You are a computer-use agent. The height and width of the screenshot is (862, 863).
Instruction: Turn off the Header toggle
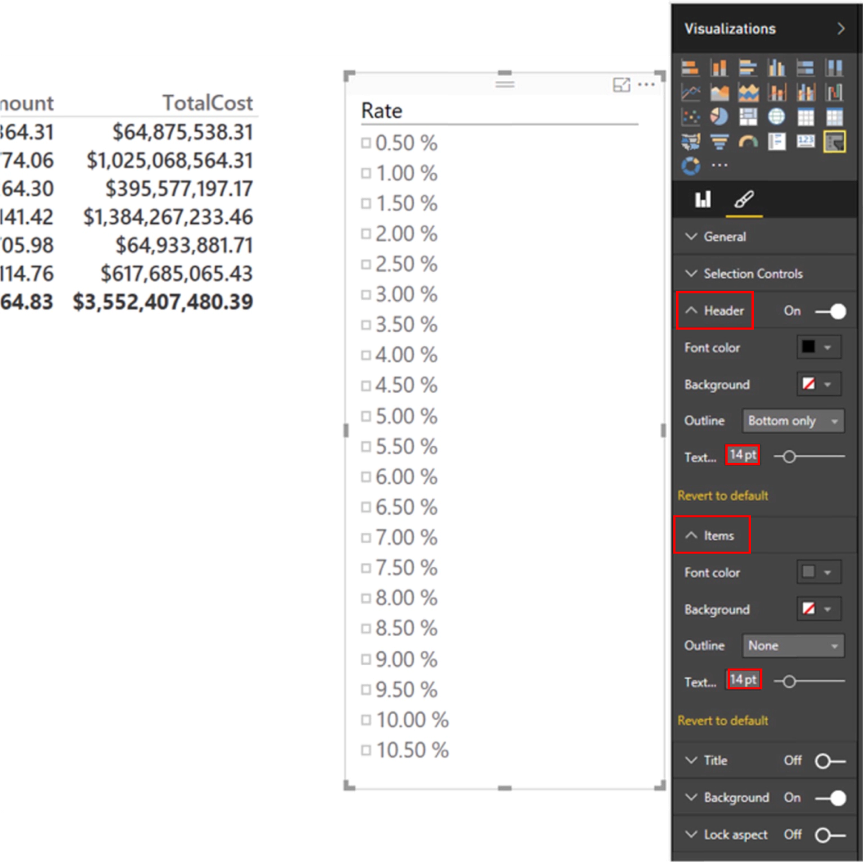point(831,312)
